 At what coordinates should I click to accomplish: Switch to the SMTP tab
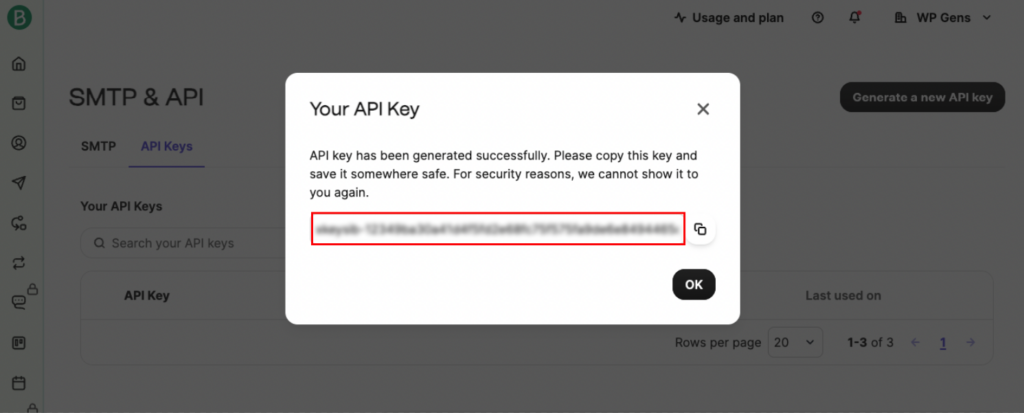pyautogui.click(x=98, y=146)
